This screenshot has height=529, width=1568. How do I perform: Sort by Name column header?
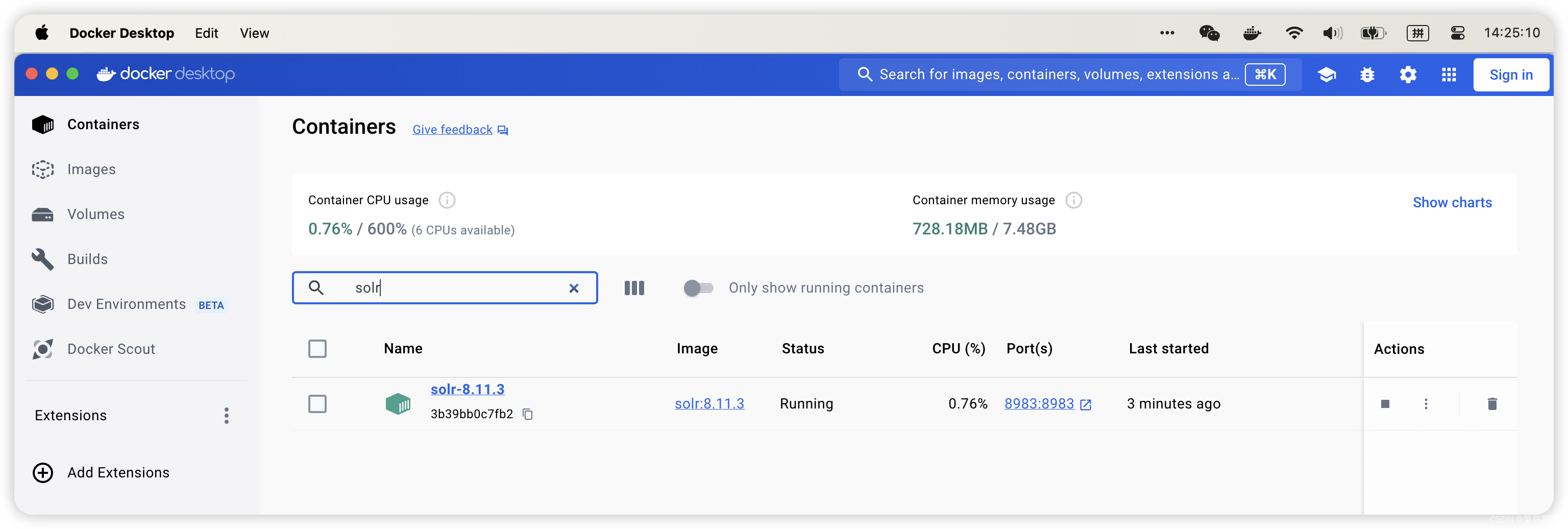pyautogui.click(x=403, y=349)
